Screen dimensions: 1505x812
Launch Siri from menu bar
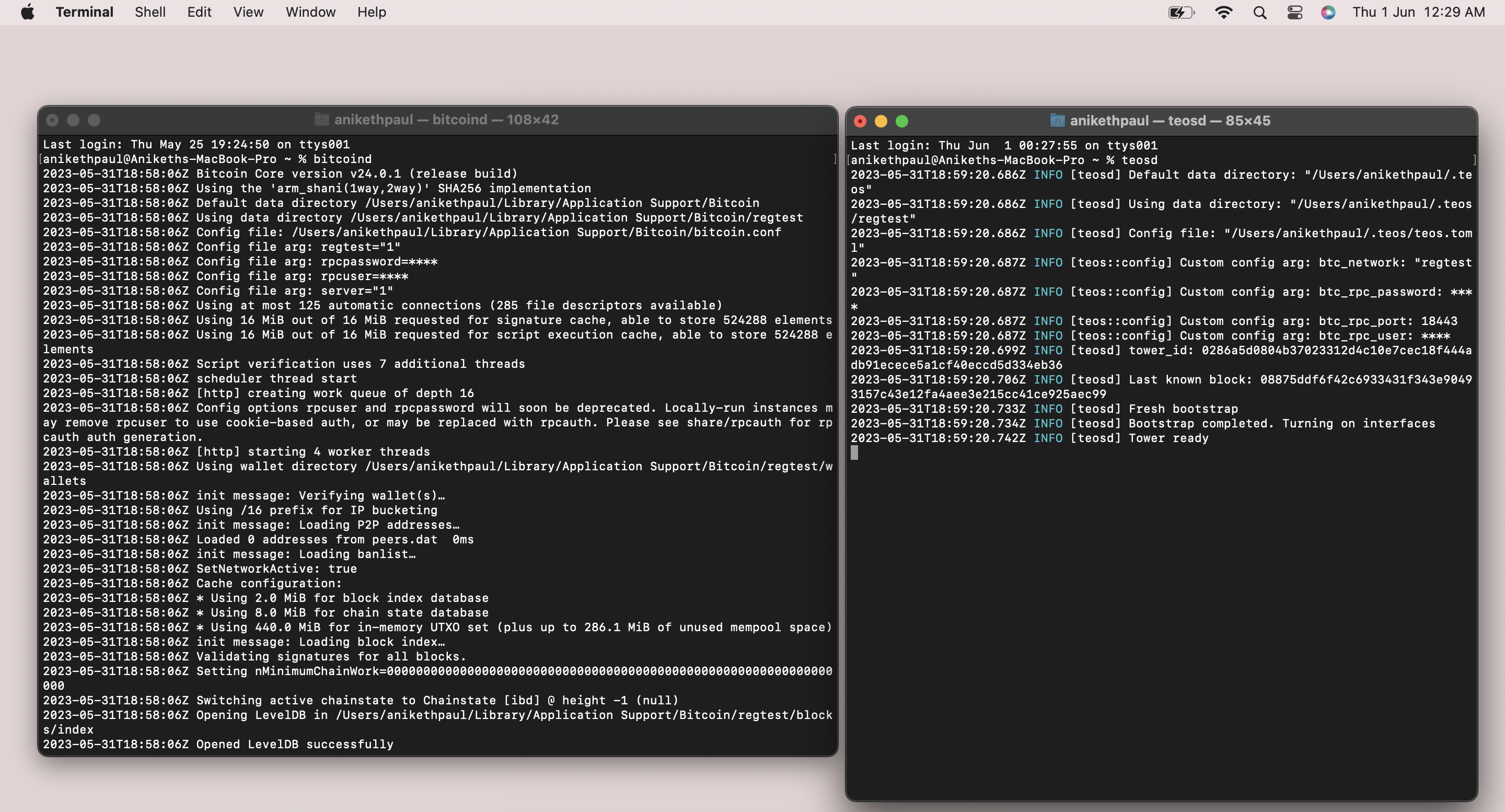pyautogui.click(x=1328, y=12)
